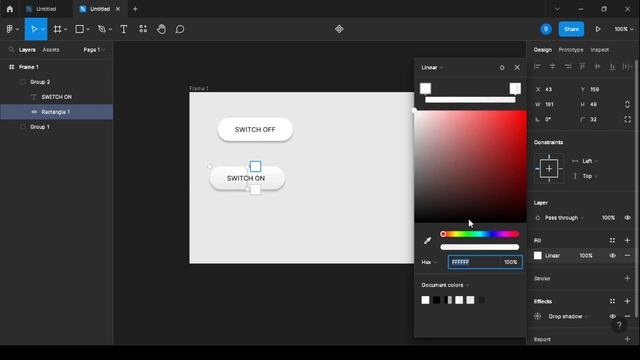
Task: Open a new tab with plus
Action: click(x=135, y=9)
